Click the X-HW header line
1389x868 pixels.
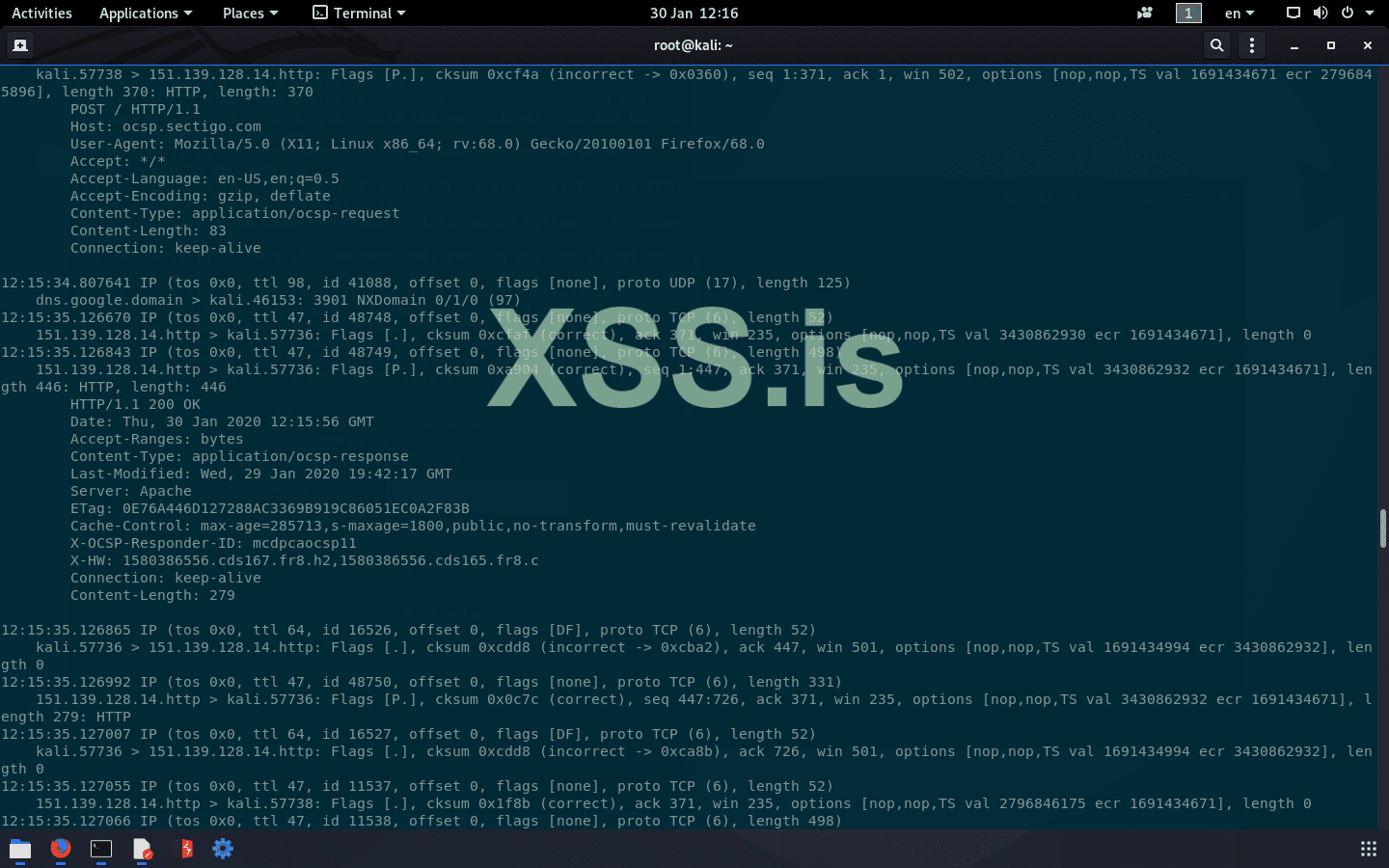(x=305, y=560)
